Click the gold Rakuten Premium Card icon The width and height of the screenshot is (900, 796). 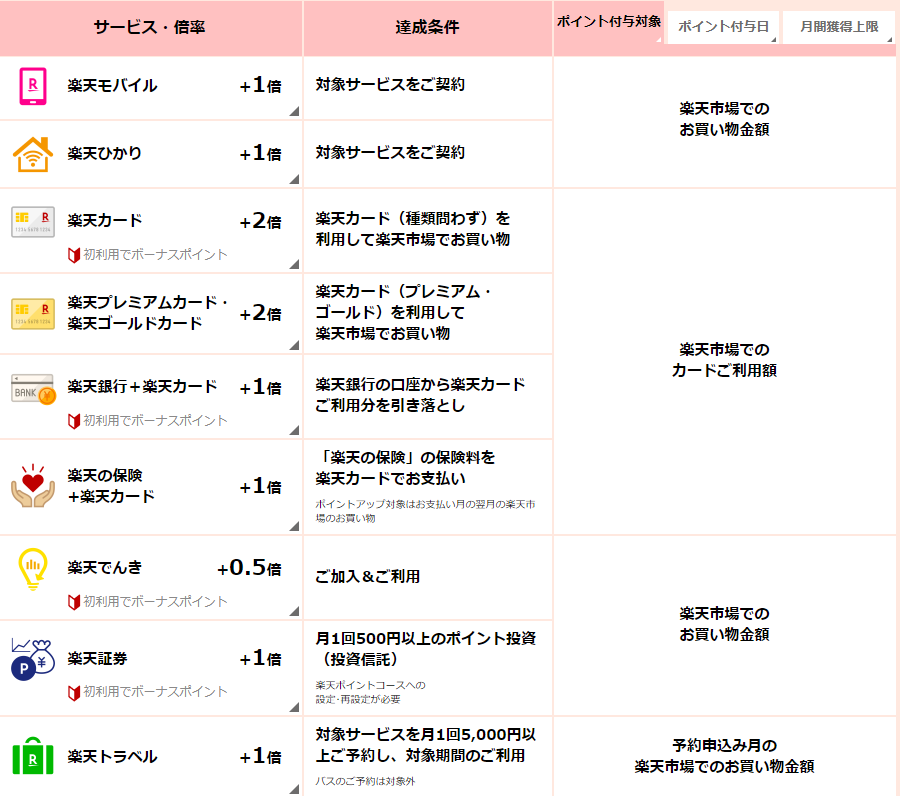[x=33, y=313]
